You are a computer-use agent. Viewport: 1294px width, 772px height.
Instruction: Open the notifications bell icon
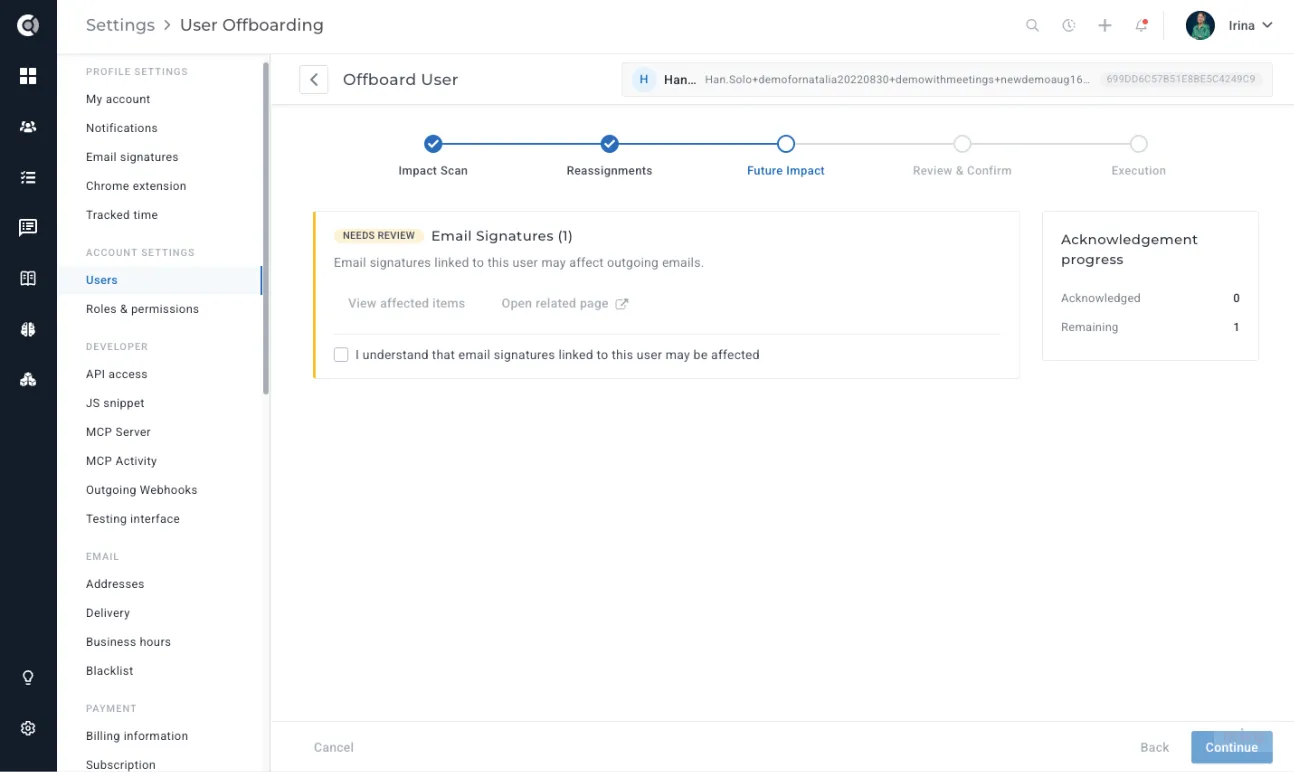(x=1141, y=26)
